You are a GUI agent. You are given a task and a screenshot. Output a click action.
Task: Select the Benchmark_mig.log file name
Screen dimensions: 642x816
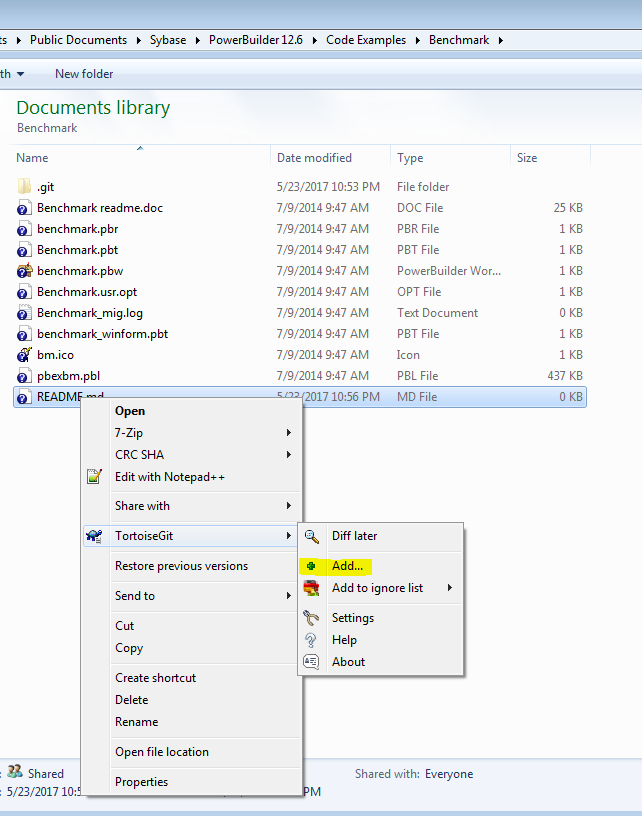[x=89, y=313]
